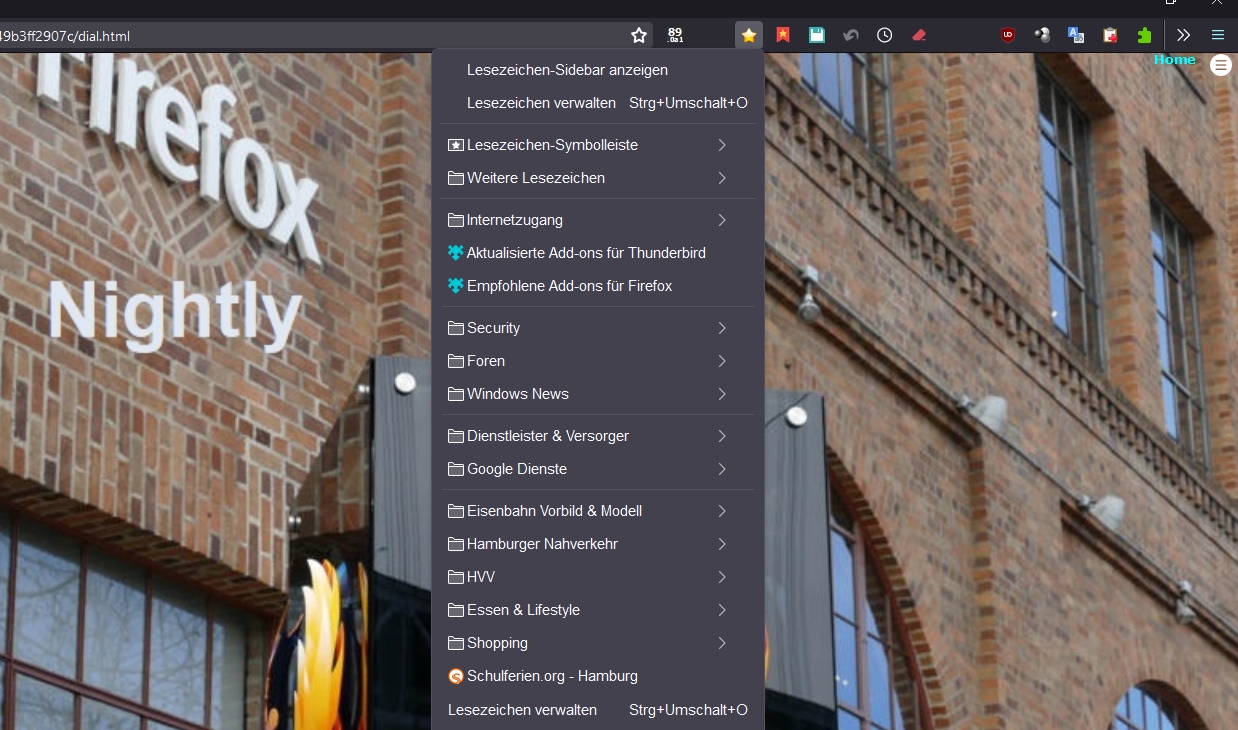
Task: Click the 89 version indicator icon
Action: 675,36
